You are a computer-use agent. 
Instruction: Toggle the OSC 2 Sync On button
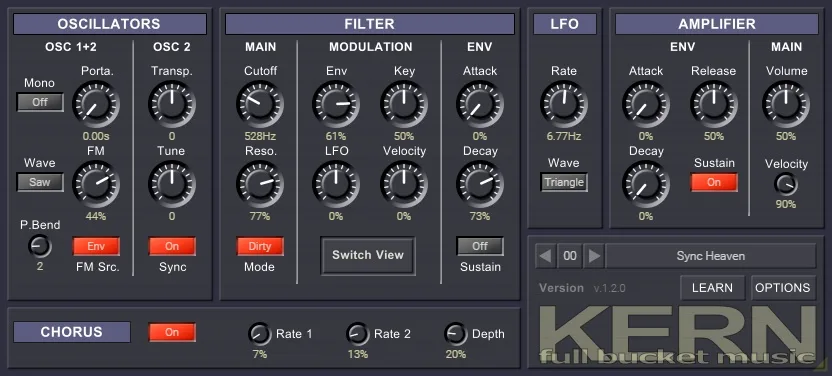(172, 246)
